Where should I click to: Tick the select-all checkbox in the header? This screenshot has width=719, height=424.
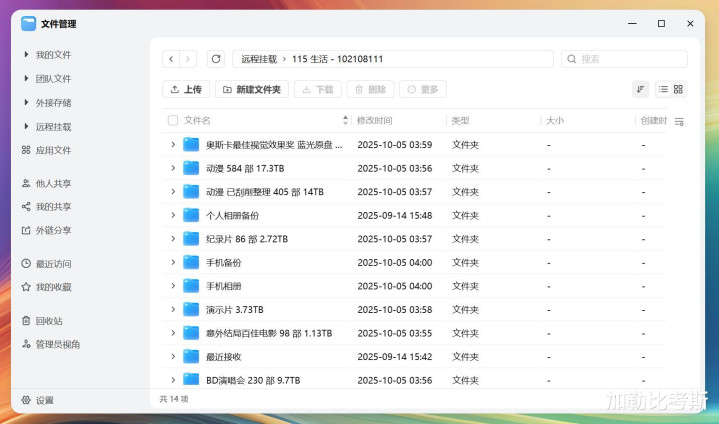coord(172,121)
